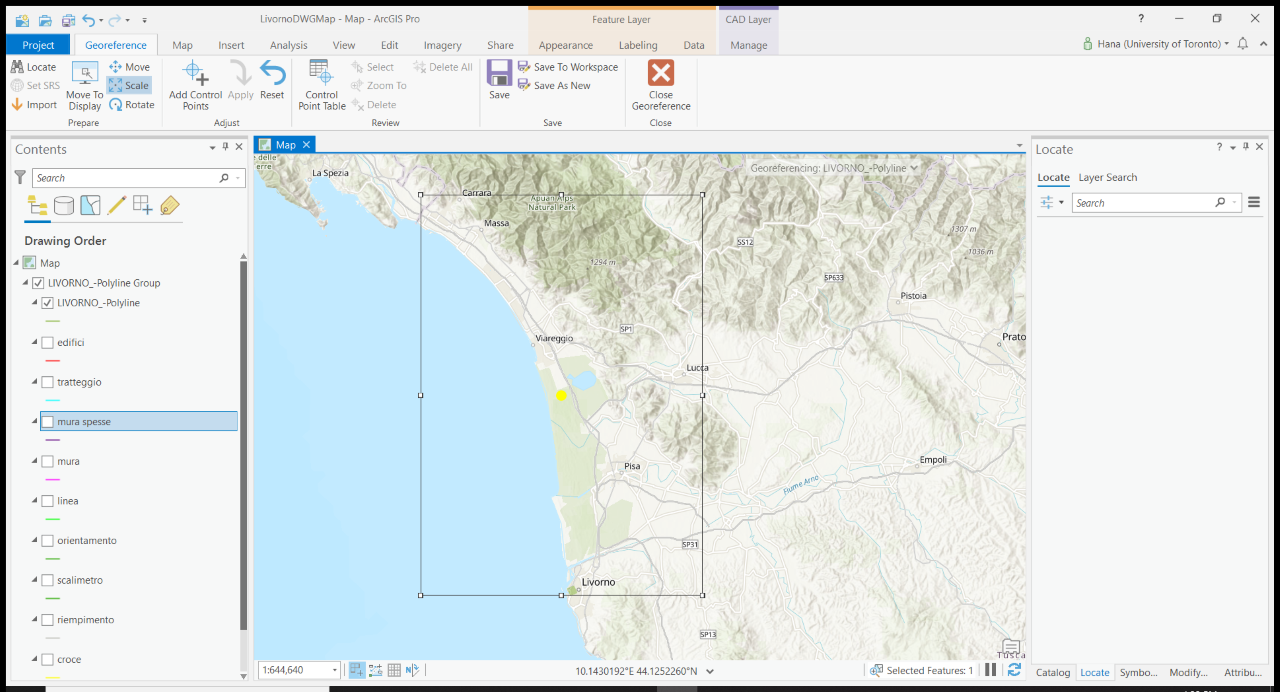Pause map drawing
This screenshot has width=1280, height=692.
pyautogui.click(x=991, y=670)
